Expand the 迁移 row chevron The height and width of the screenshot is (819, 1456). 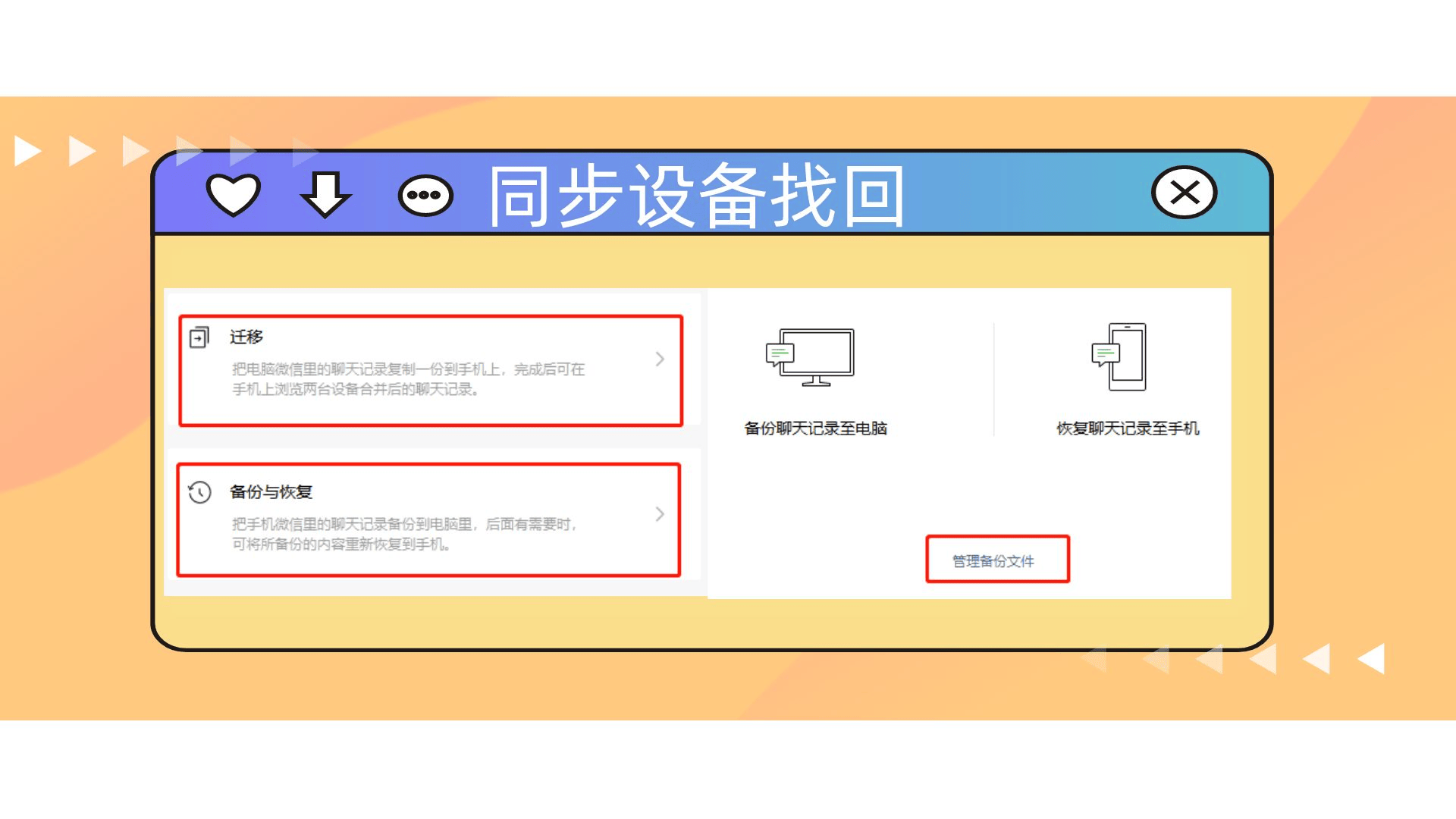660,359
